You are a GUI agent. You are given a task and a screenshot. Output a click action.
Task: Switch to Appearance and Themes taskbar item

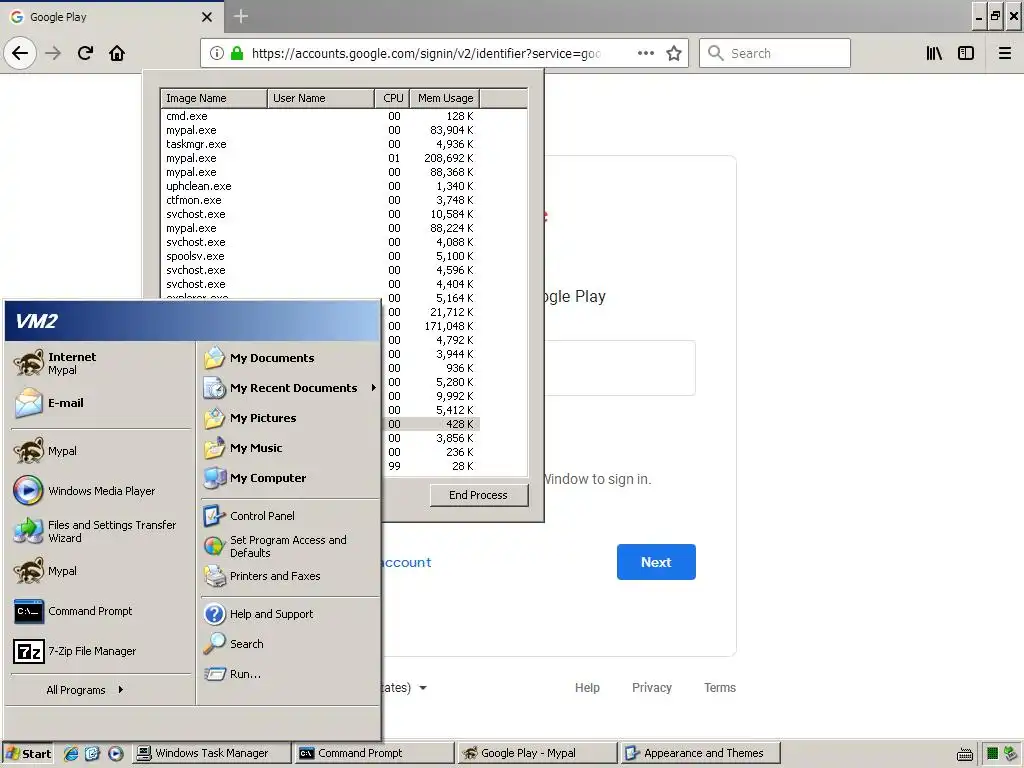point(701,754)
